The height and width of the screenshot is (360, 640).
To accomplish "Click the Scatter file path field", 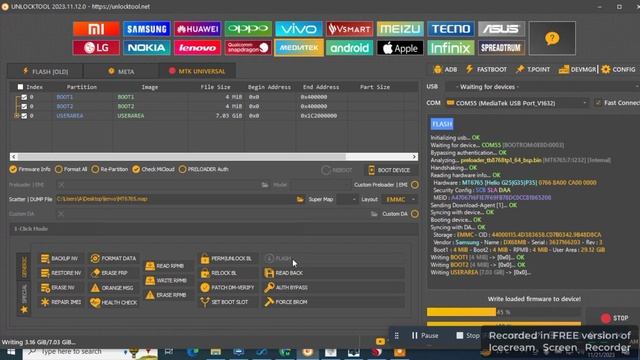I will click(176, 199).
